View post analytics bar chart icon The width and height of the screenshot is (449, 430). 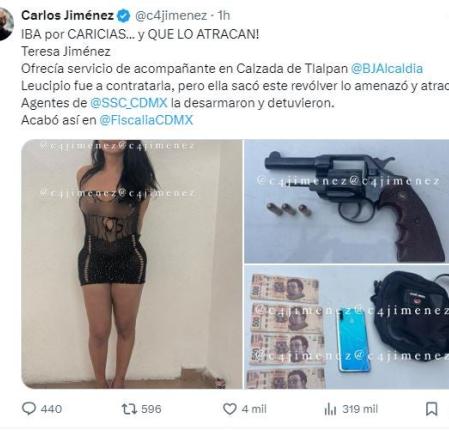coord(330,409)
